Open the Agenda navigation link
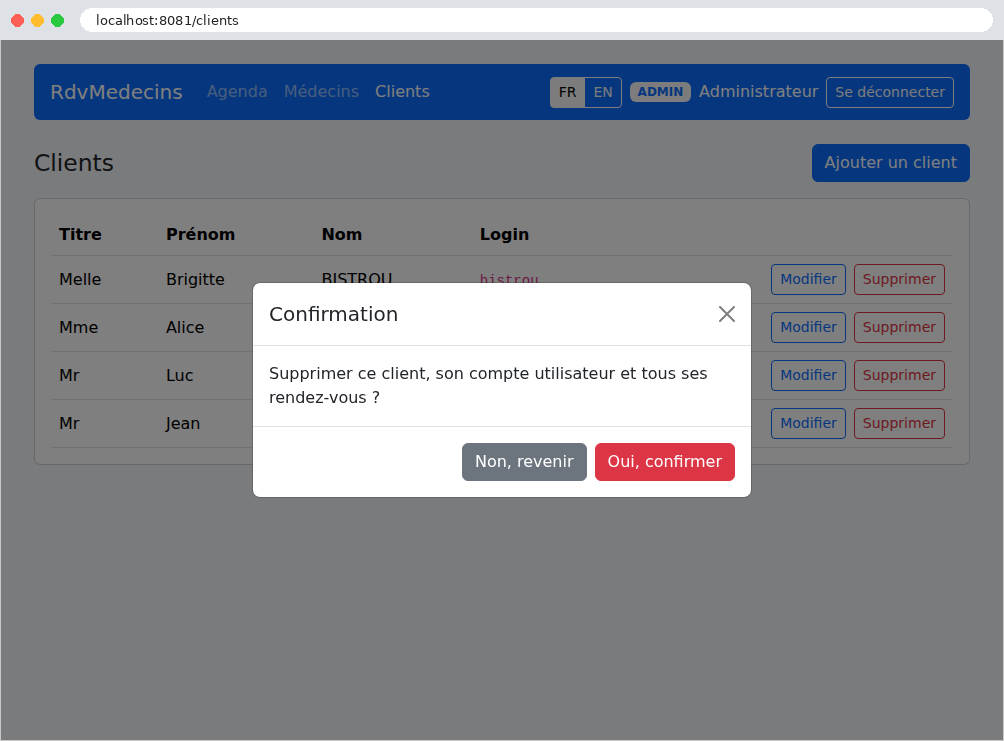 (237, 92)
